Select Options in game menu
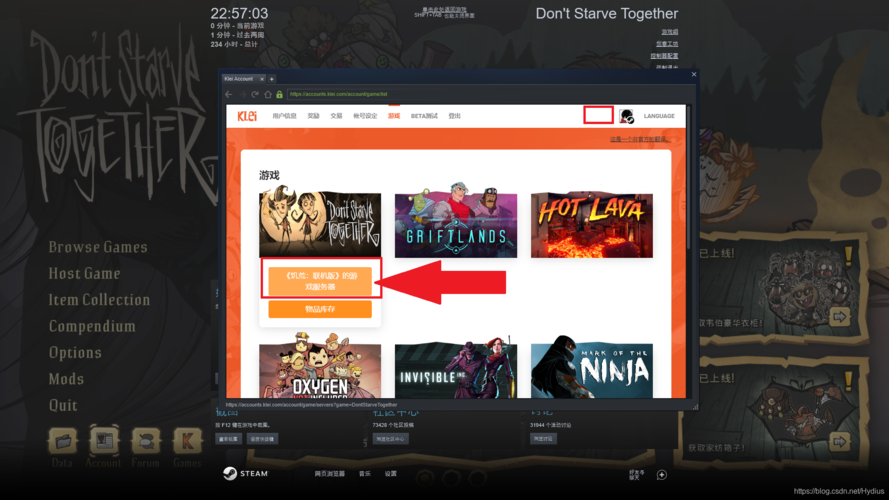 (75, 353)
